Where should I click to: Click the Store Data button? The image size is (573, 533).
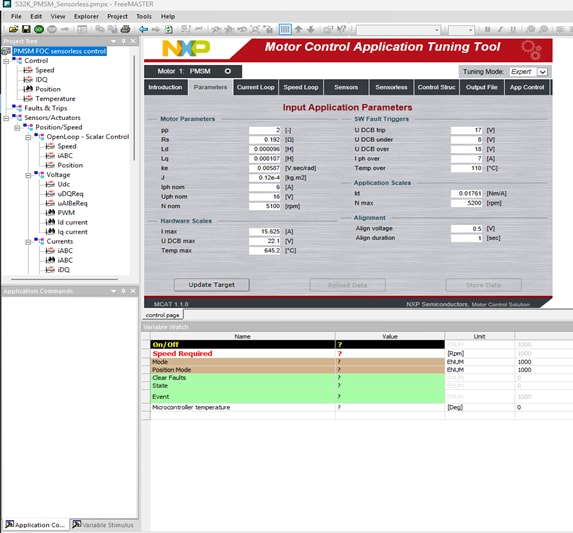pos(483,285)
